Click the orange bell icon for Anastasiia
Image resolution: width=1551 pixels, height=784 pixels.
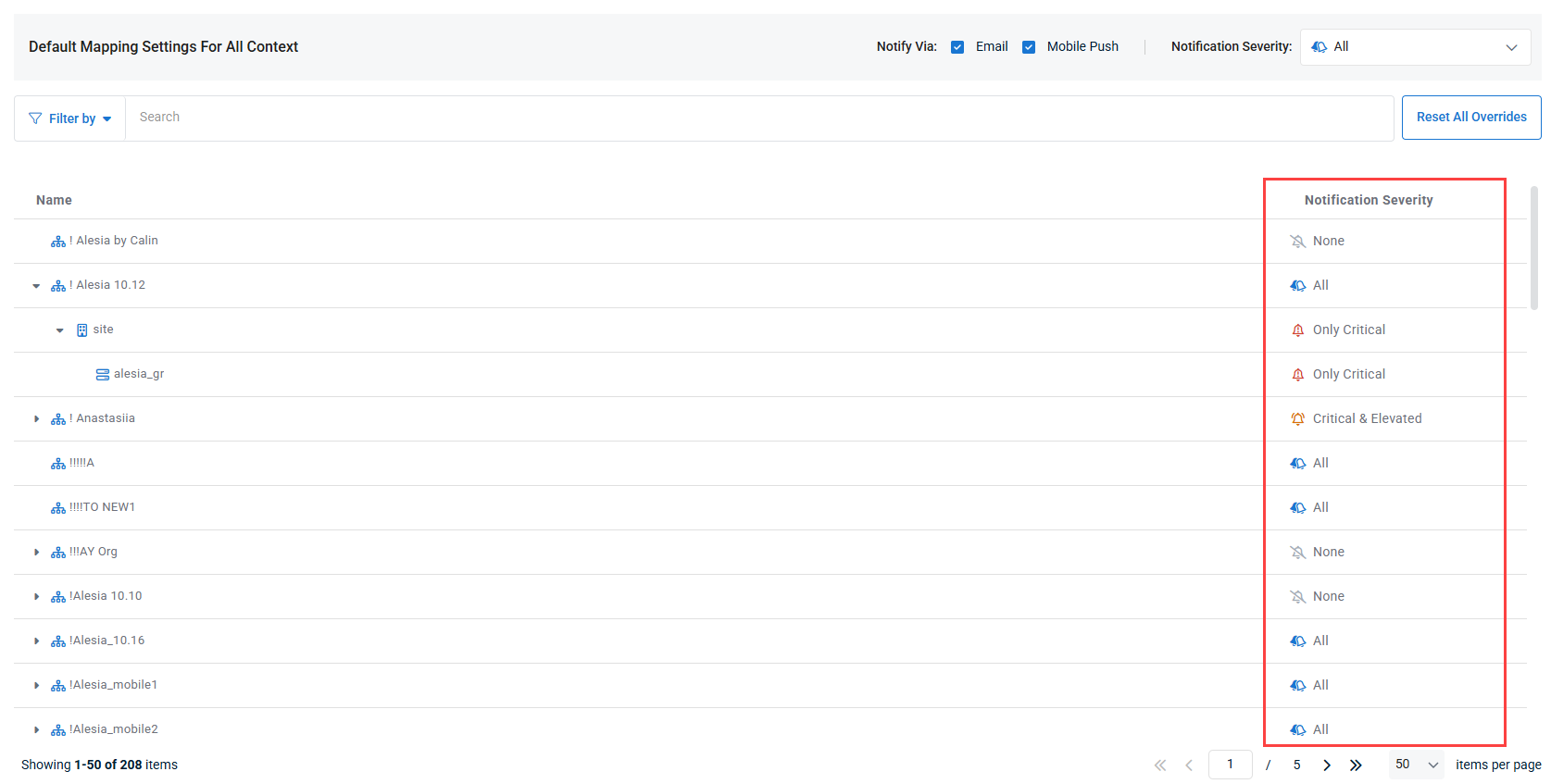click(x=1298, y=419)
